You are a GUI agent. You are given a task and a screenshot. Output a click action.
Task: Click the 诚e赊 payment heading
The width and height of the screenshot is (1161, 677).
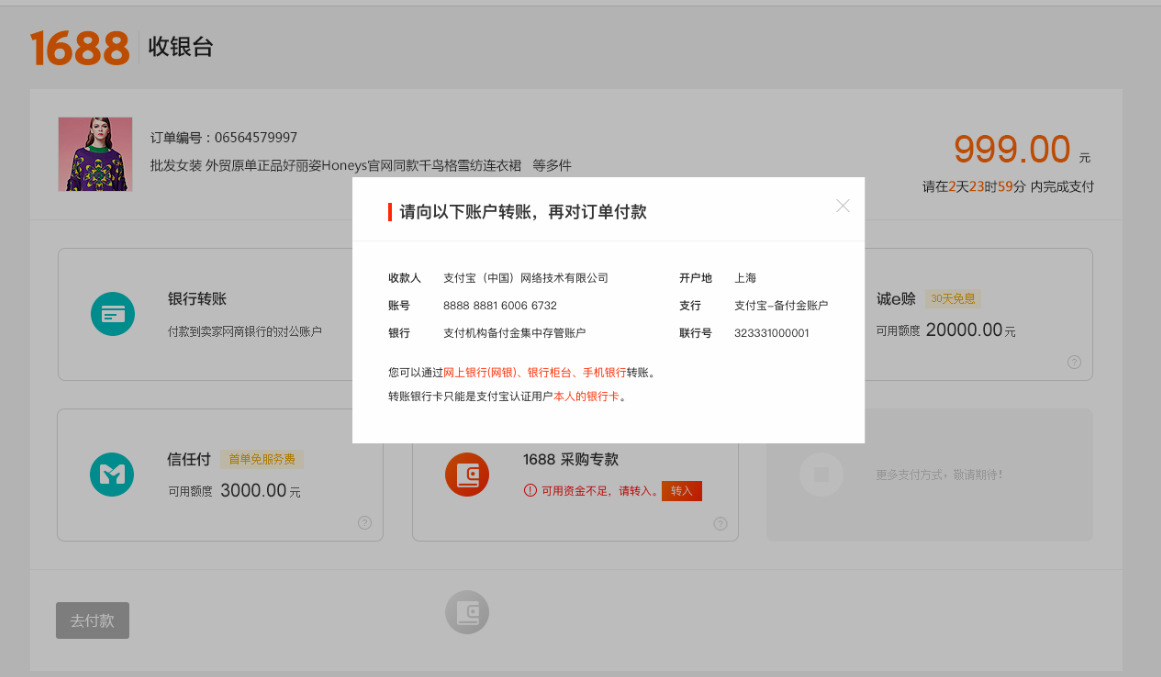click(x=896, y=299)
